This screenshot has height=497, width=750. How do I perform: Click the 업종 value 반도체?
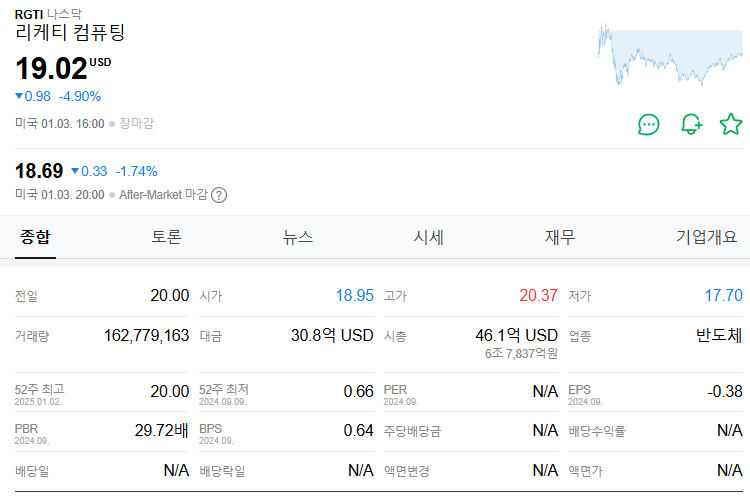pyautogui.click(x=719, y=335)
